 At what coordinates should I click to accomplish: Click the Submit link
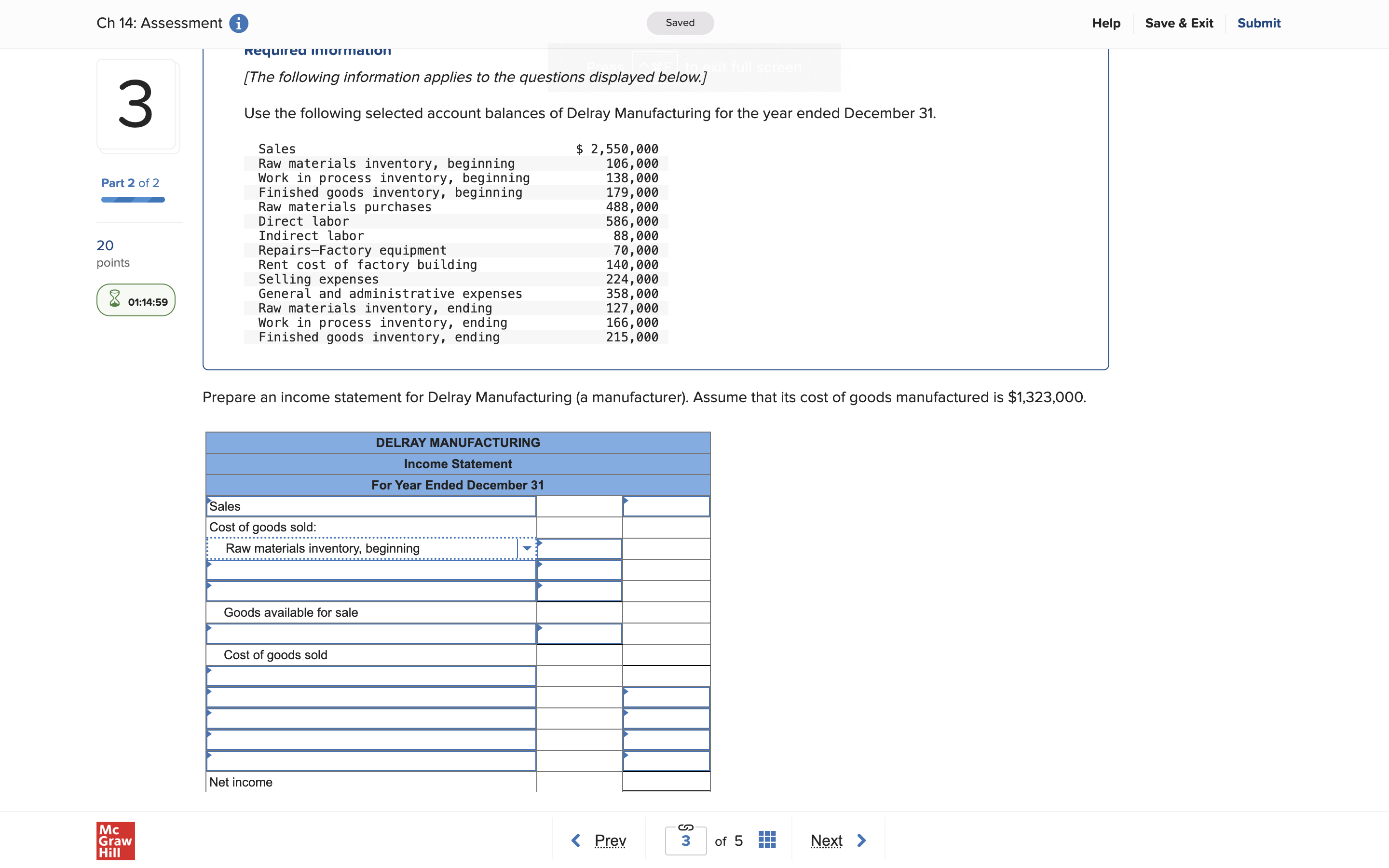pyautogui.click(x=1259, y=23)
